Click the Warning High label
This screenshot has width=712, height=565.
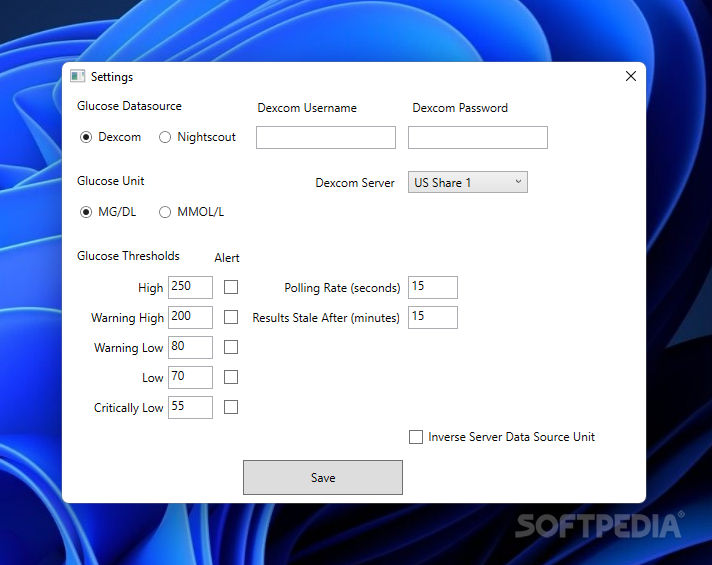tap(127, 318)
